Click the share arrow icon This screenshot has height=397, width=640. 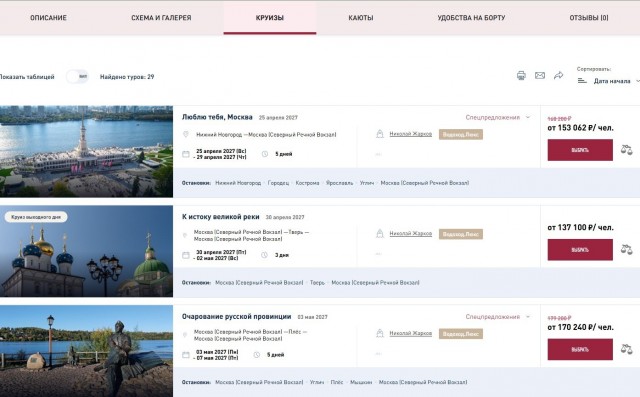pyautogui.click(x=558, y=75)
